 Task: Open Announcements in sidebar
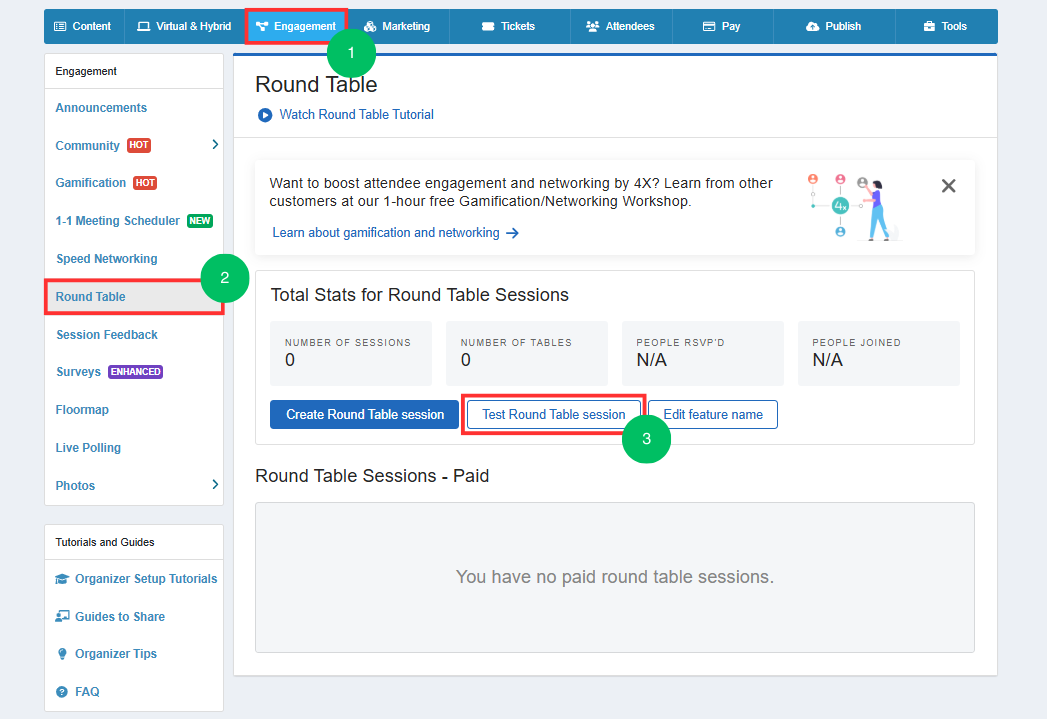101,107
